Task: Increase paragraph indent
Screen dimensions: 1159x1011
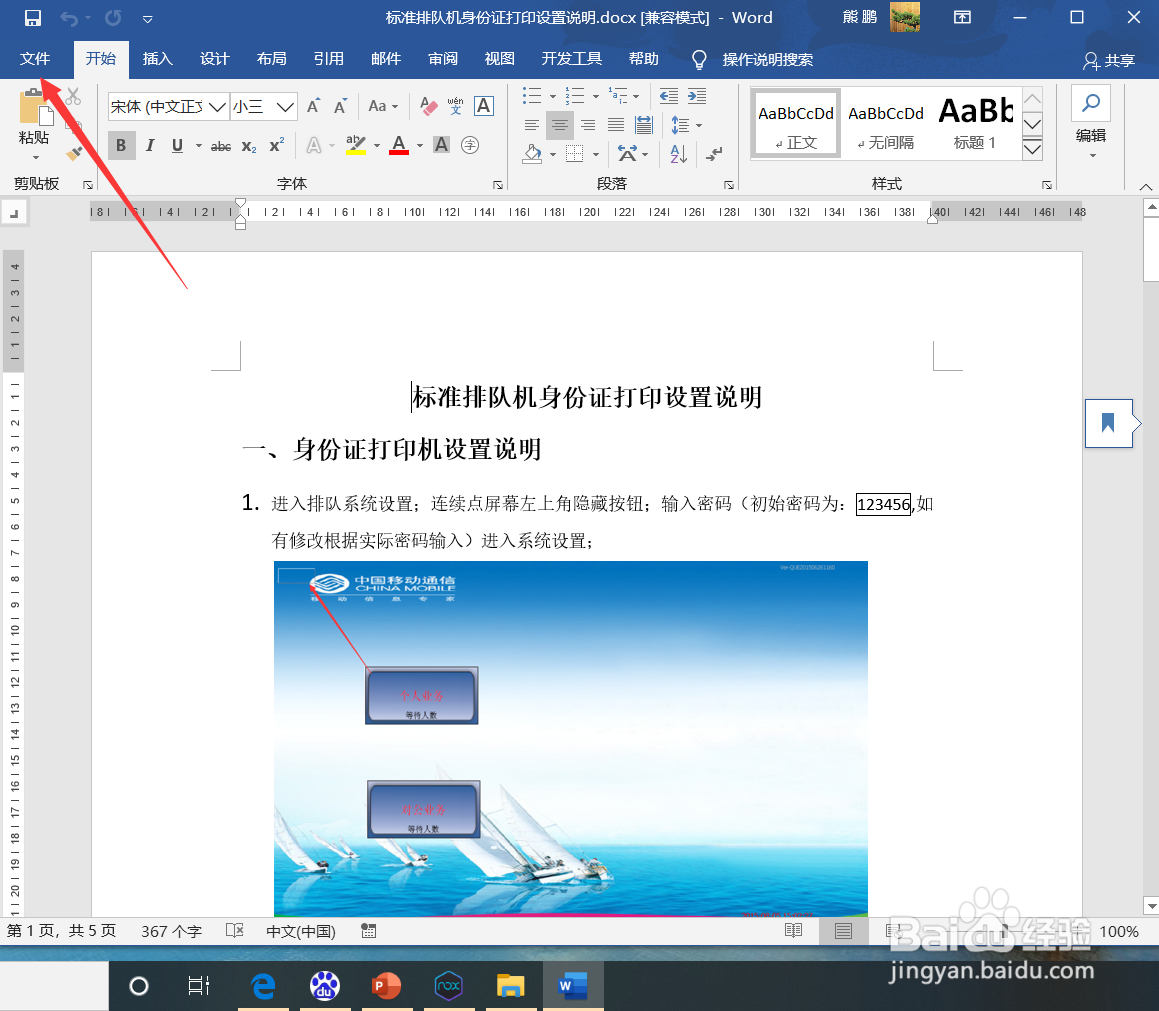Action: [697, 95]
